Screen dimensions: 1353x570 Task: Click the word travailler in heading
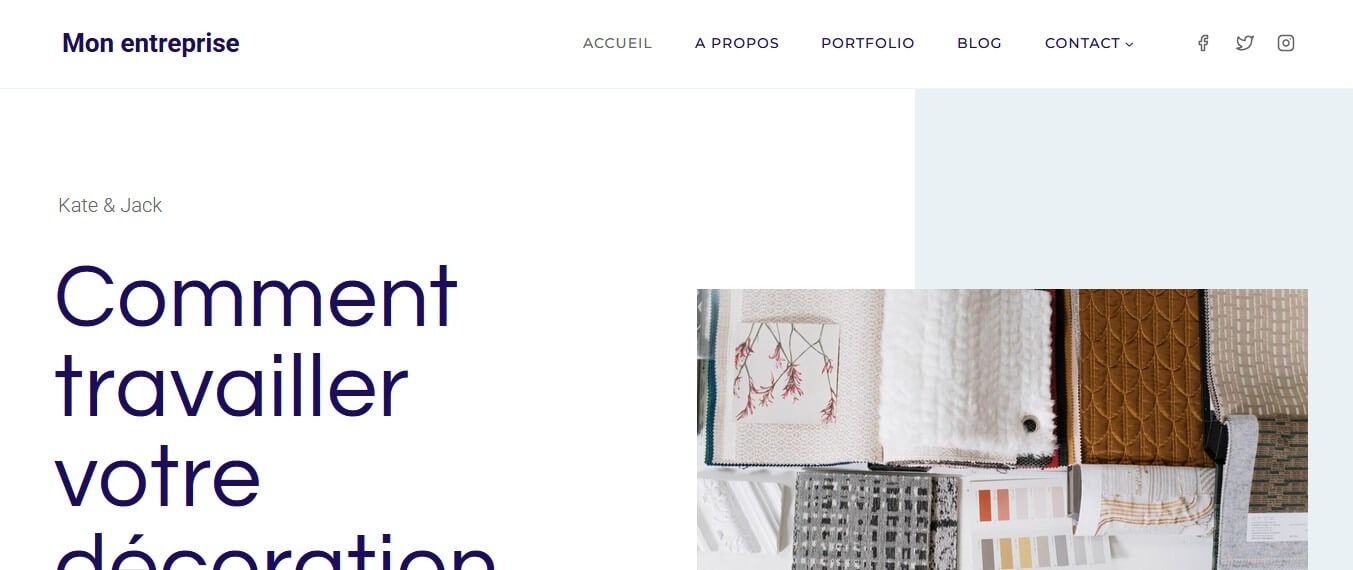click(x=232, y=386)
